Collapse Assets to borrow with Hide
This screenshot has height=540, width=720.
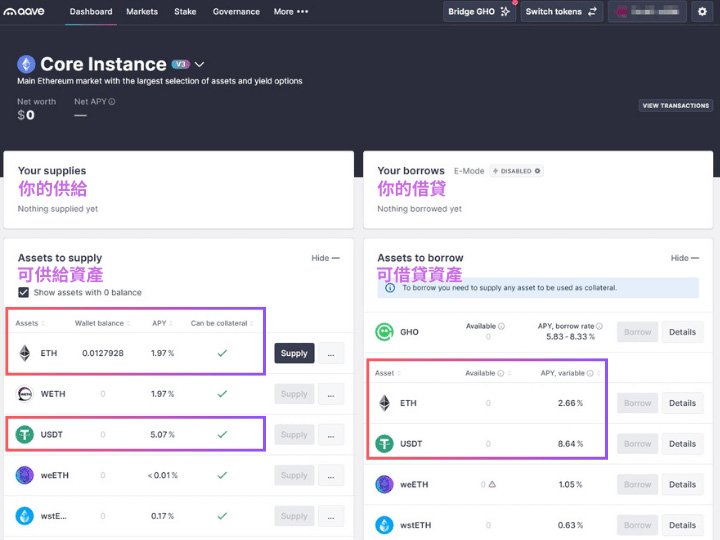coord(685,258)
